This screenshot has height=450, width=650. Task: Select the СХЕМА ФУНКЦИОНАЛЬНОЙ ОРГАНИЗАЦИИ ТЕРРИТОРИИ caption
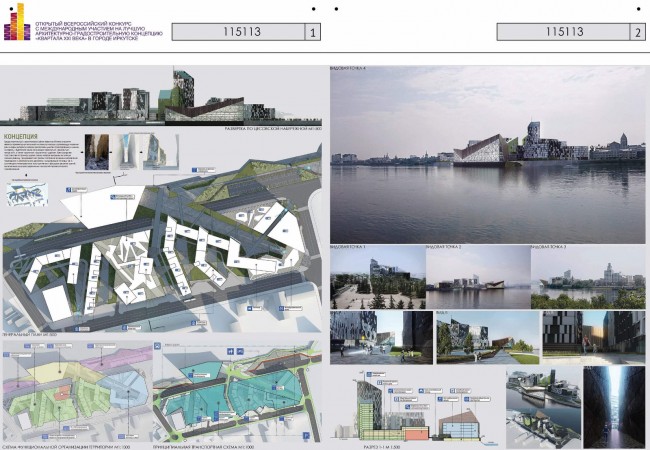click(x=66, y=447)
